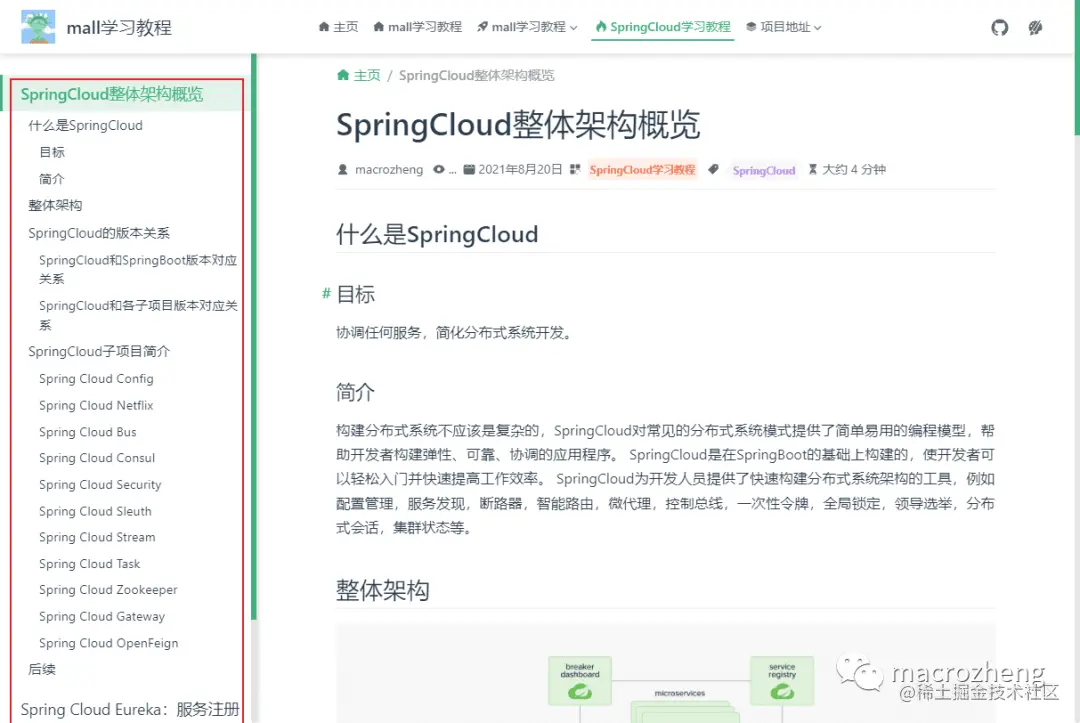This screenshot has height=723, width=1080.
Task: Jump to the 目标 sidebar entry
Action: coord(52,152)
